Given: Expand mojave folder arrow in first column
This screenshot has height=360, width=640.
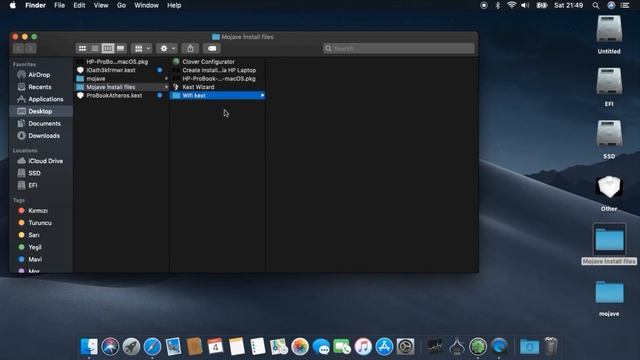Looking at the screenshot, I should coord(166,78).
